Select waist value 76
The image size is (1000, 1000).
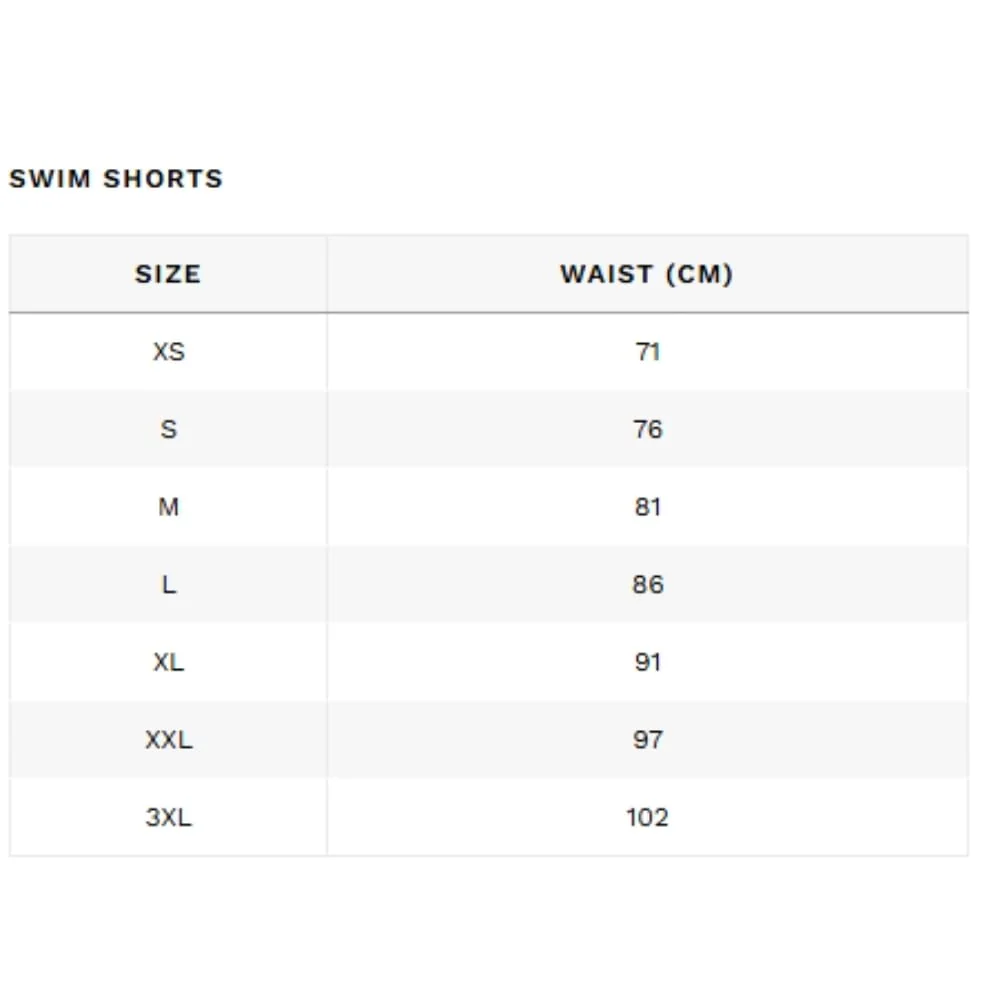pos(647,429)
